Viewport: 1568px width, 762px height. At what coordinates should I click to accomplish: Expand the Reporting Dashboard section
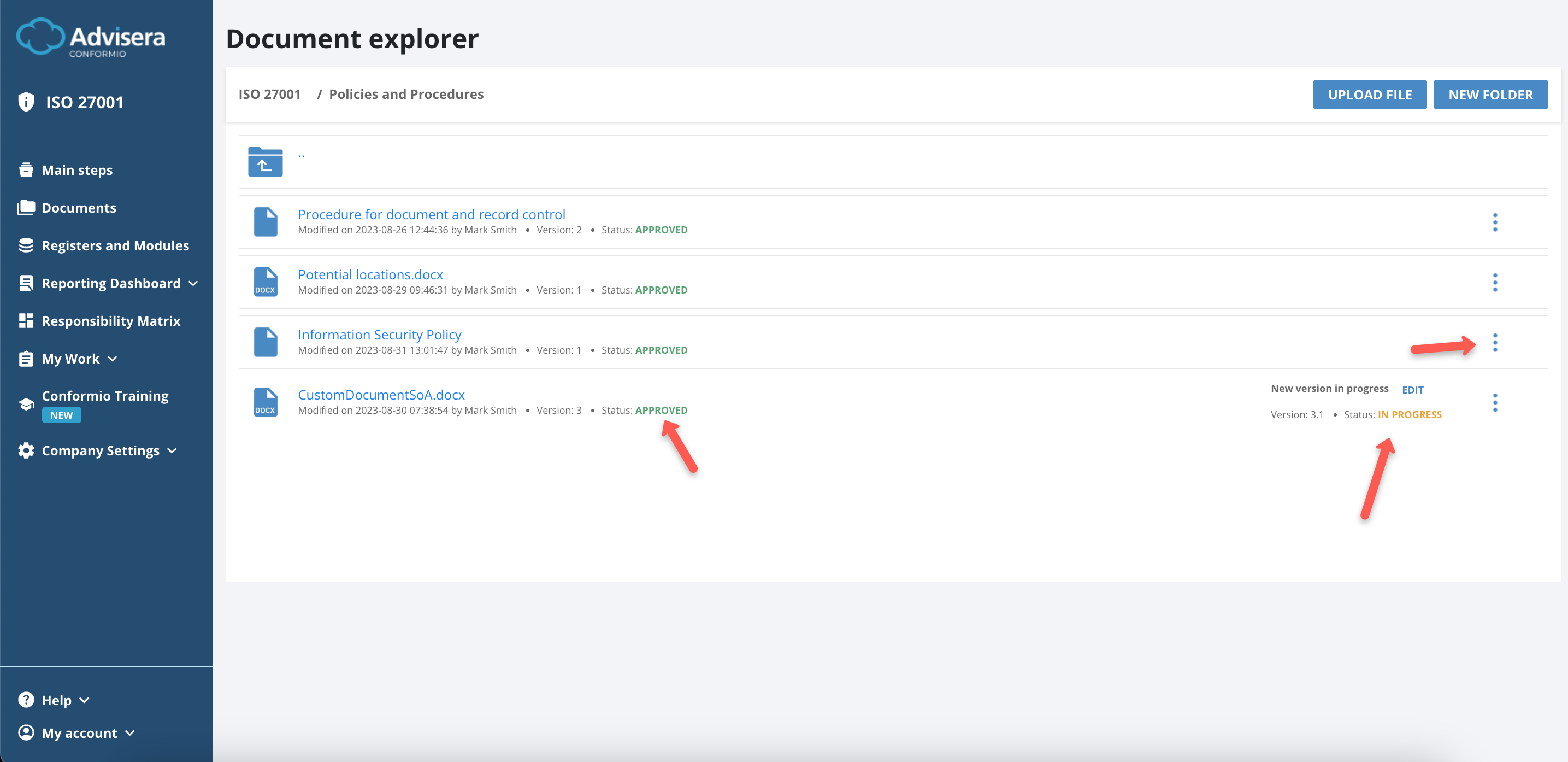coord(193,283)
